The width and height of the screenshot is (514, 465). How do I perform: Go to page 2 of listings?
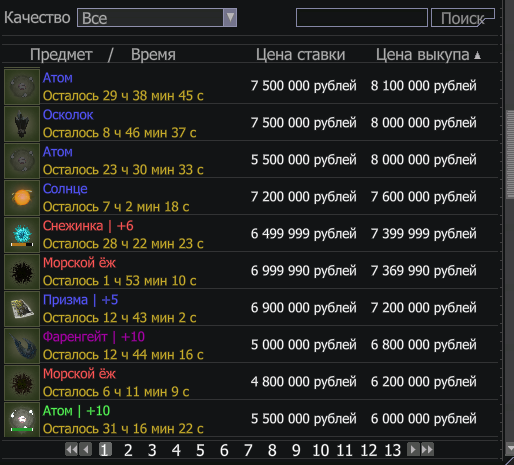[128, 450]
